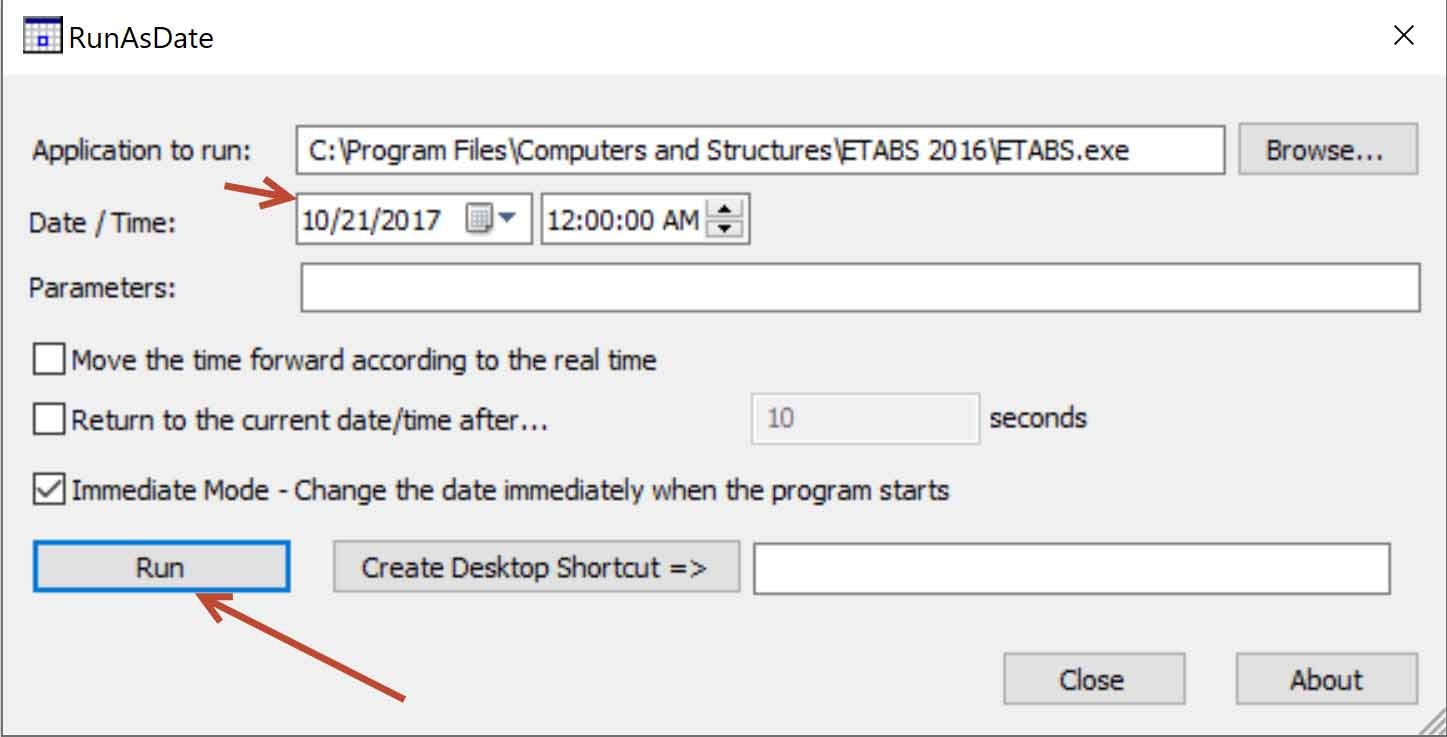This screenshot has width=1447, height=737.
Task: Enable moving time forward according to real time
Action: coord(46,357)
